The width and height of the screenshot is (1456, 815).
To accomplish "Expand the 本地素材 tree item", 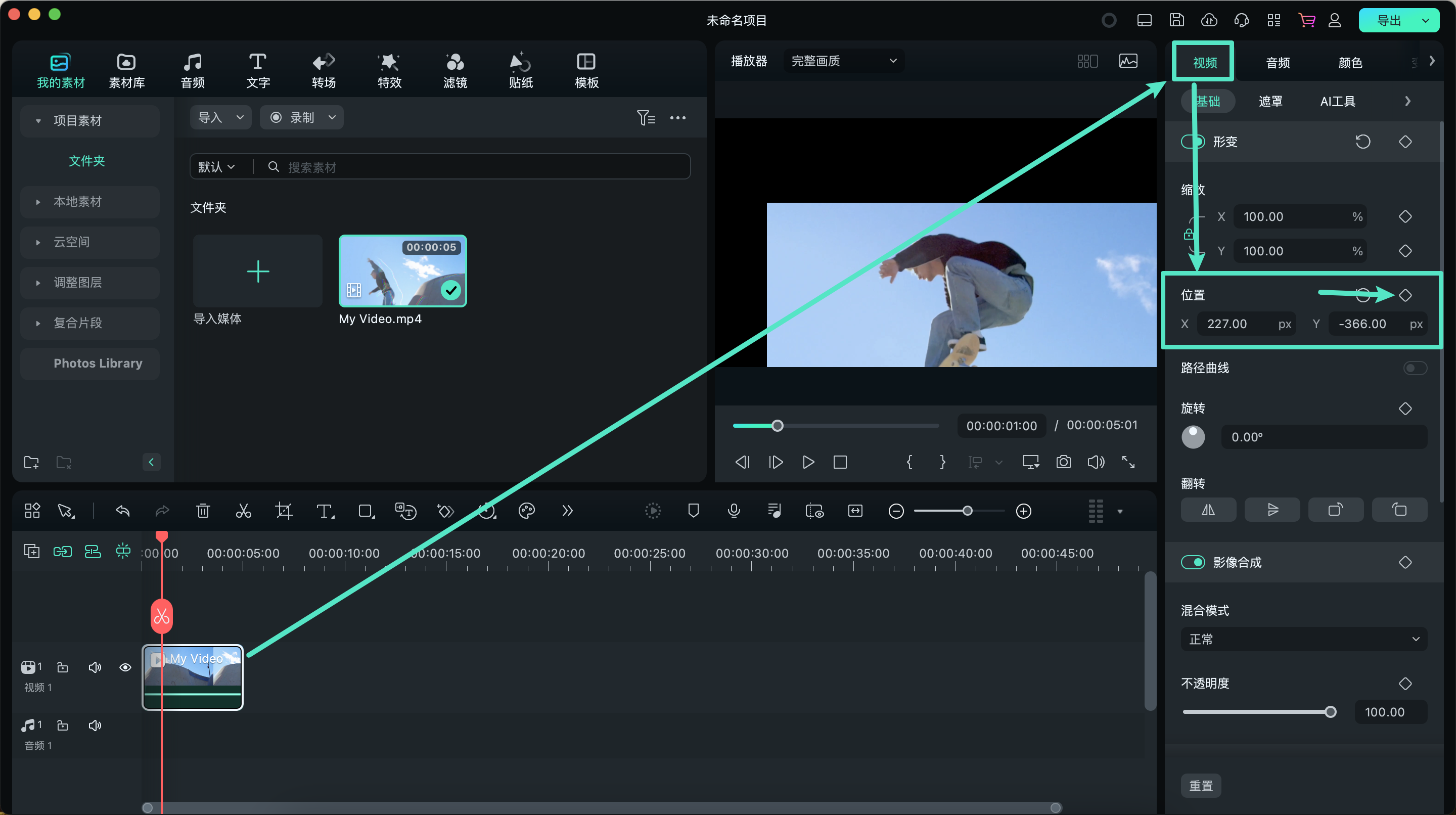I will [x=38, y=202].
